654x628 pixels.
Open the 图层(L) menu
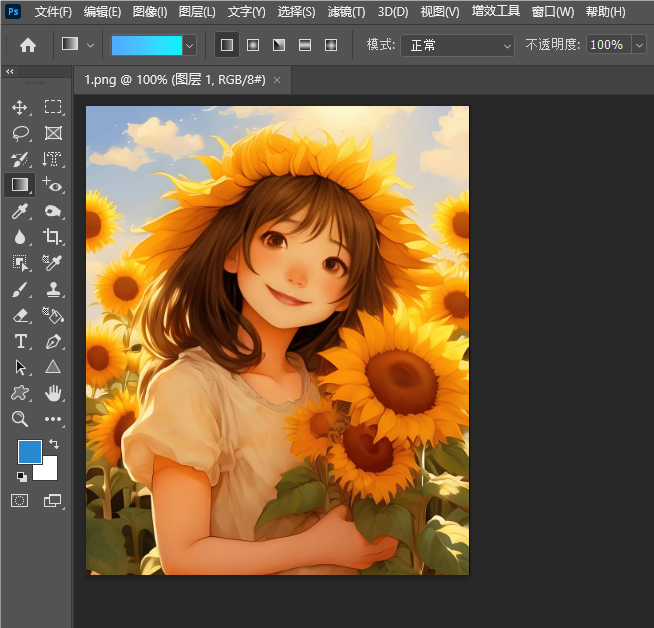tap(196, 12)
